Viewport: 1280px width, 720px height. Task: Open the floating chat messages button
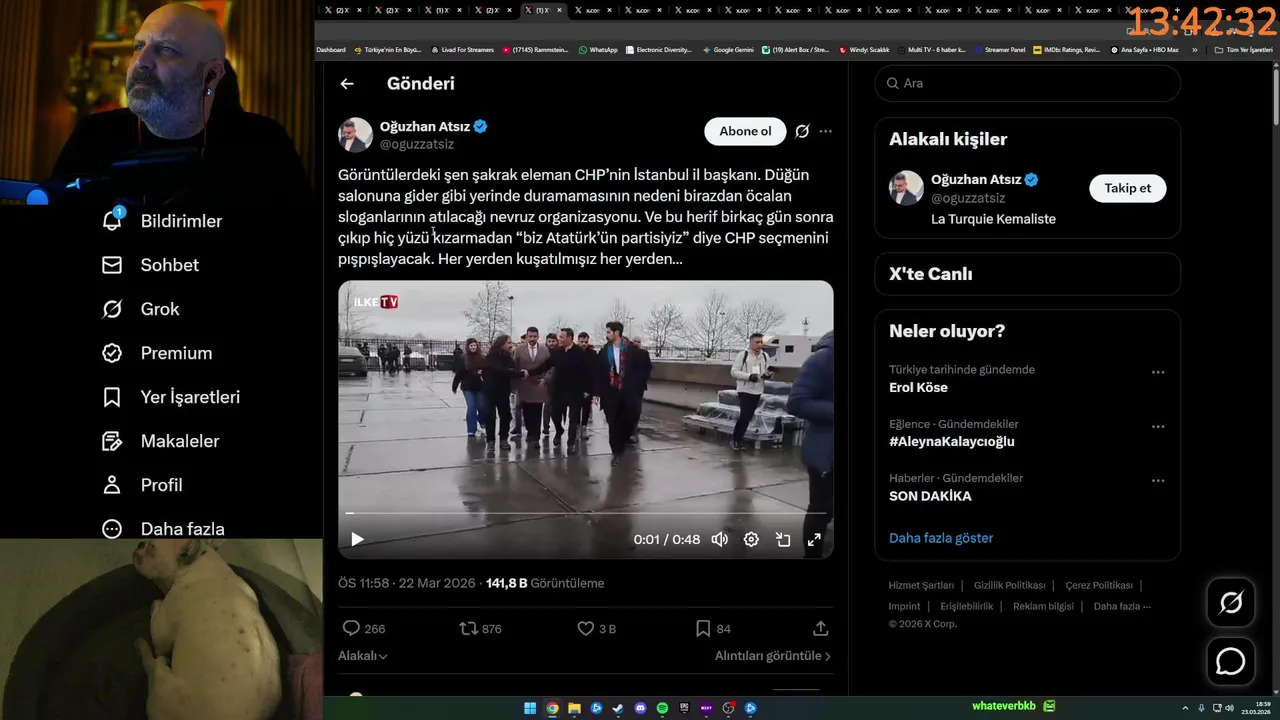[1231, 662]
